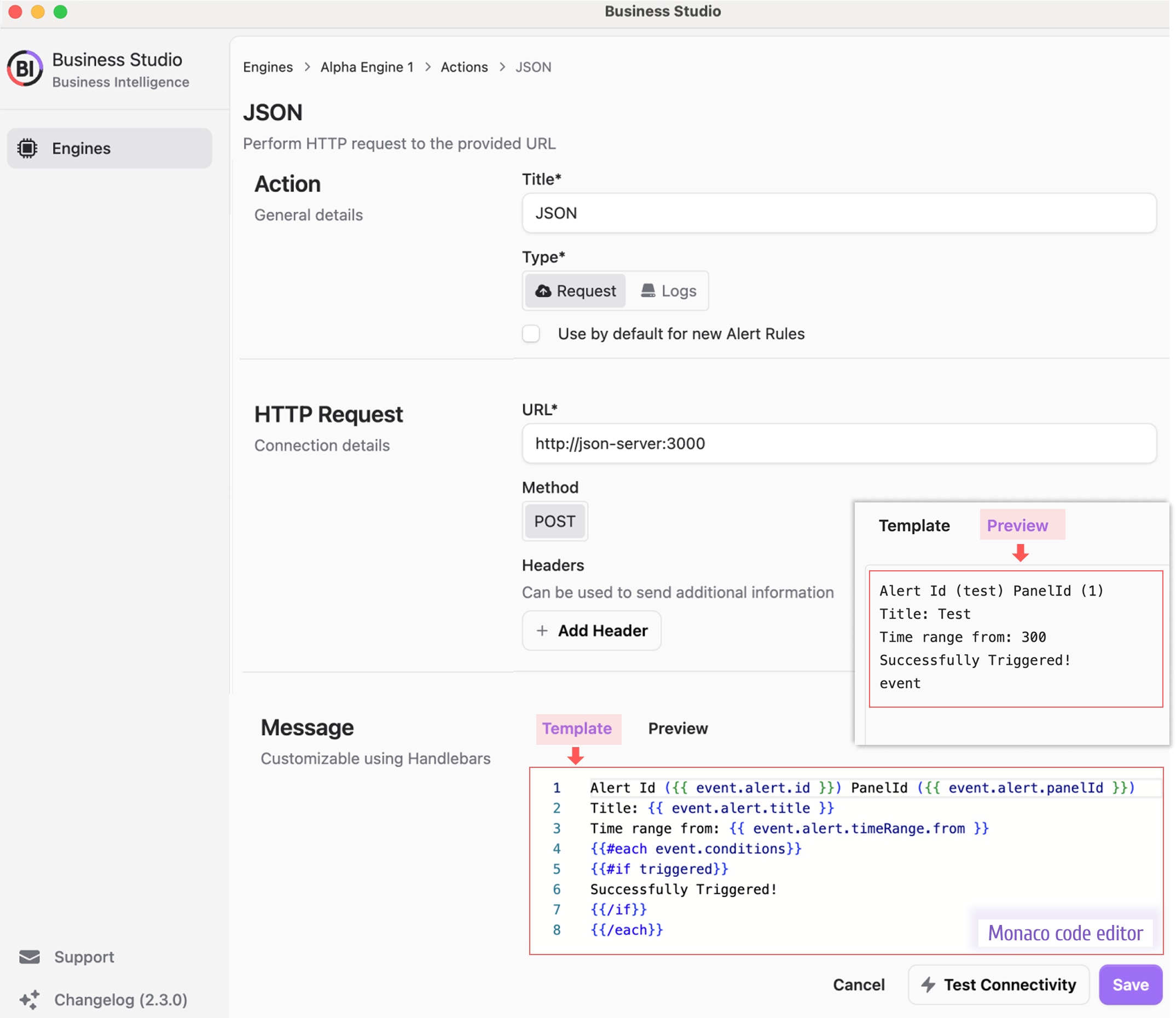Click the lightning bolt icon on Test Connectivity

pos(928,985)
